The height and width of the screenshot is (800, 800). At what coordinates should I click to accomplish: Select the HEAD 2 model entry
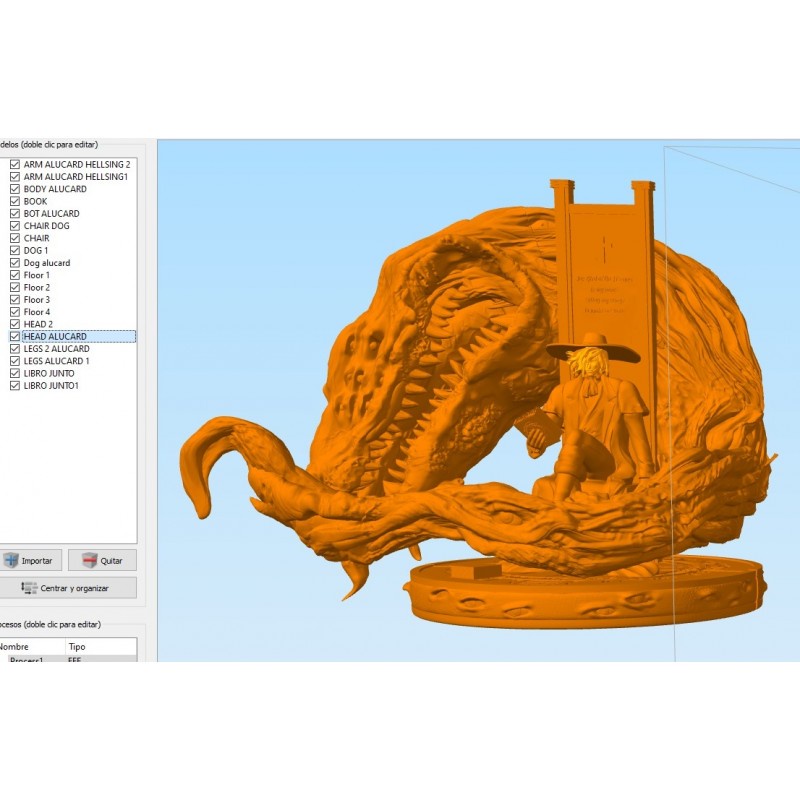38,324
